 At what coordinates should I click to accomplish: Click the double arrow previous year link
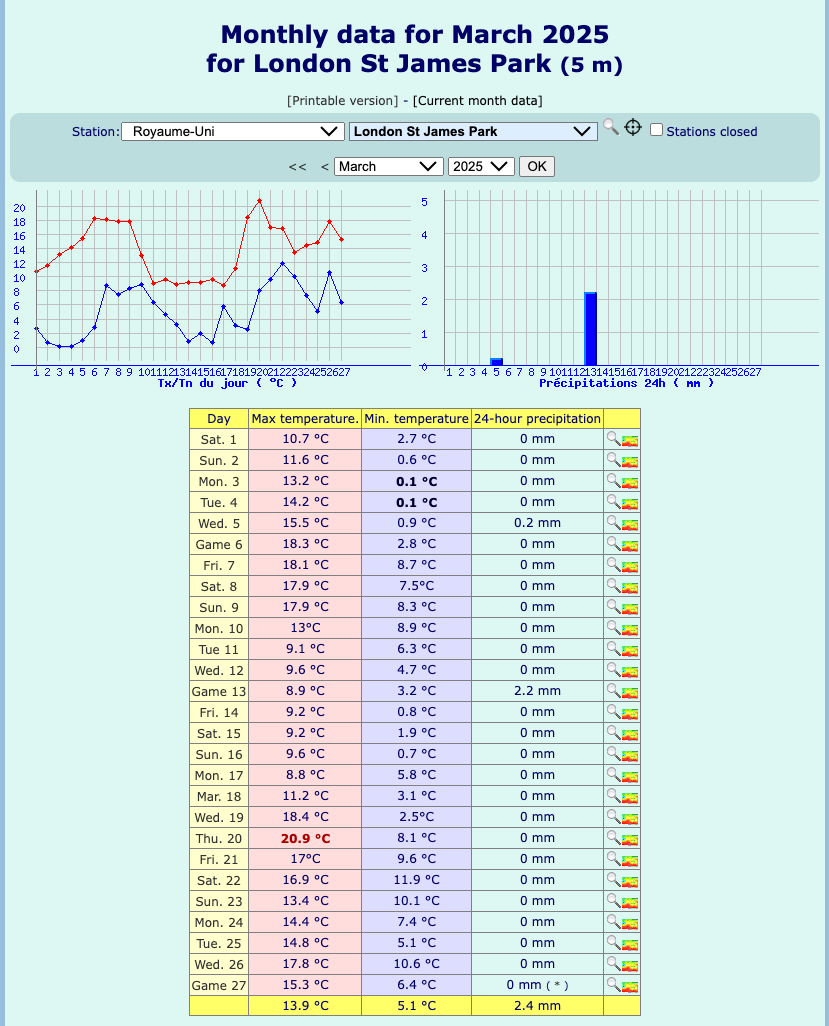[x=297, y=167]
